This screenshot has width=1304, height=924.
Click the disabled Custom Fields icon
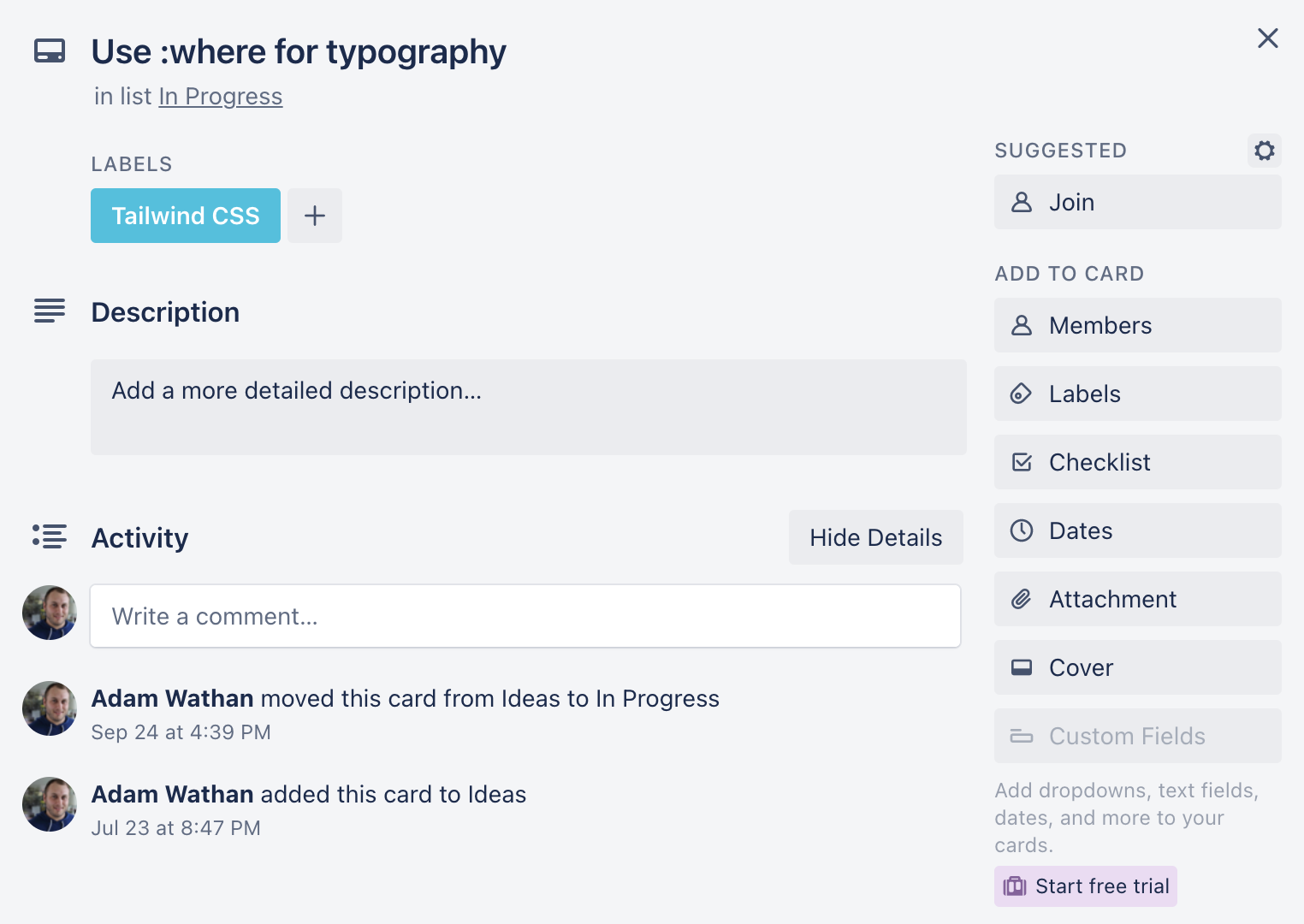point(1021,736)
